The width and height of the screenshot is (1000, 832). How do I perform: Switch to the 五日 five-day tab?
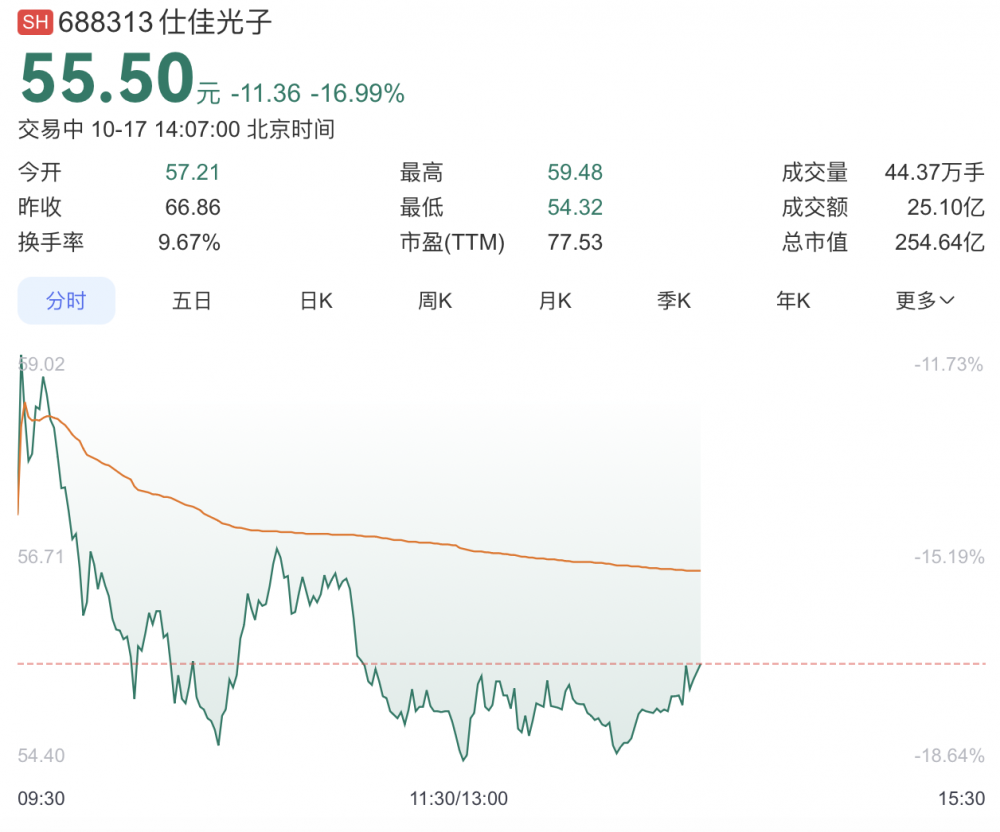[191, 301]
